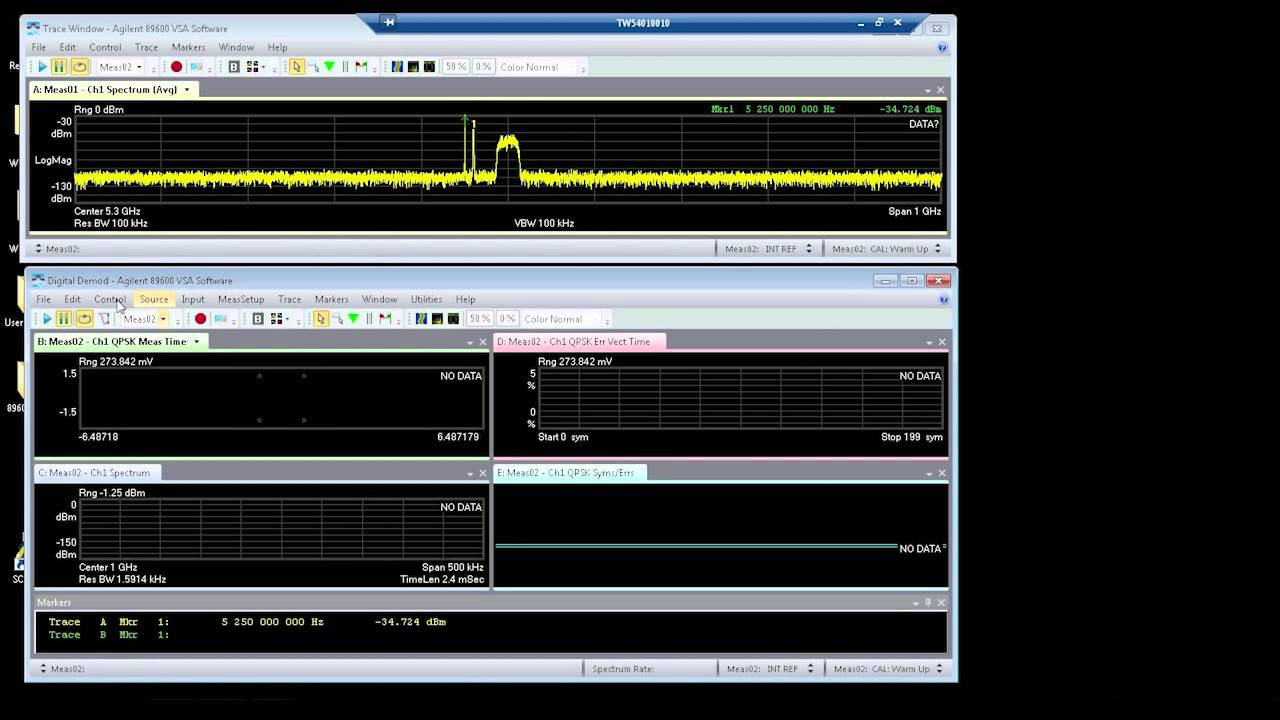
Task: Click dark history icon in Digital Demod toolbar
Action: click(x=453, y=319)
